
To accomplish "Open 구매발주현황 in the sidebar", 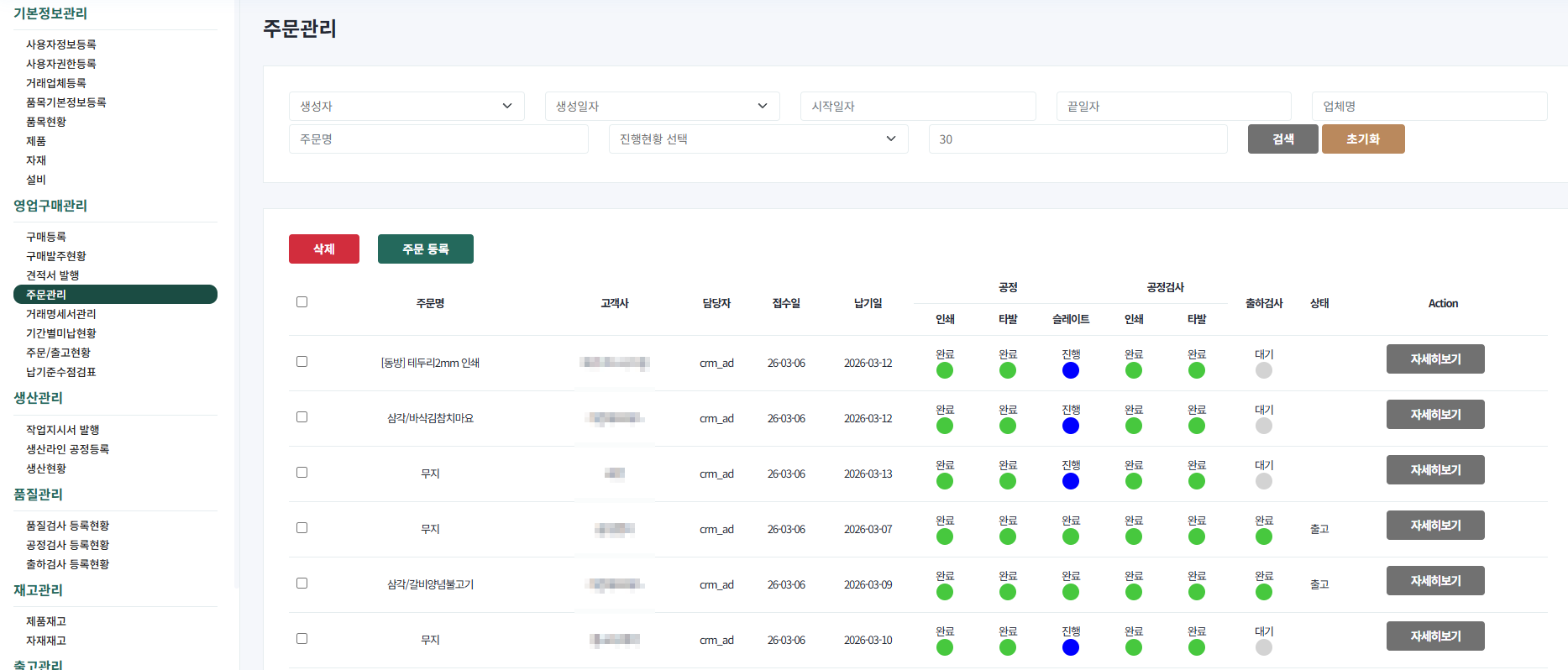I will click(x=56, y=256).
